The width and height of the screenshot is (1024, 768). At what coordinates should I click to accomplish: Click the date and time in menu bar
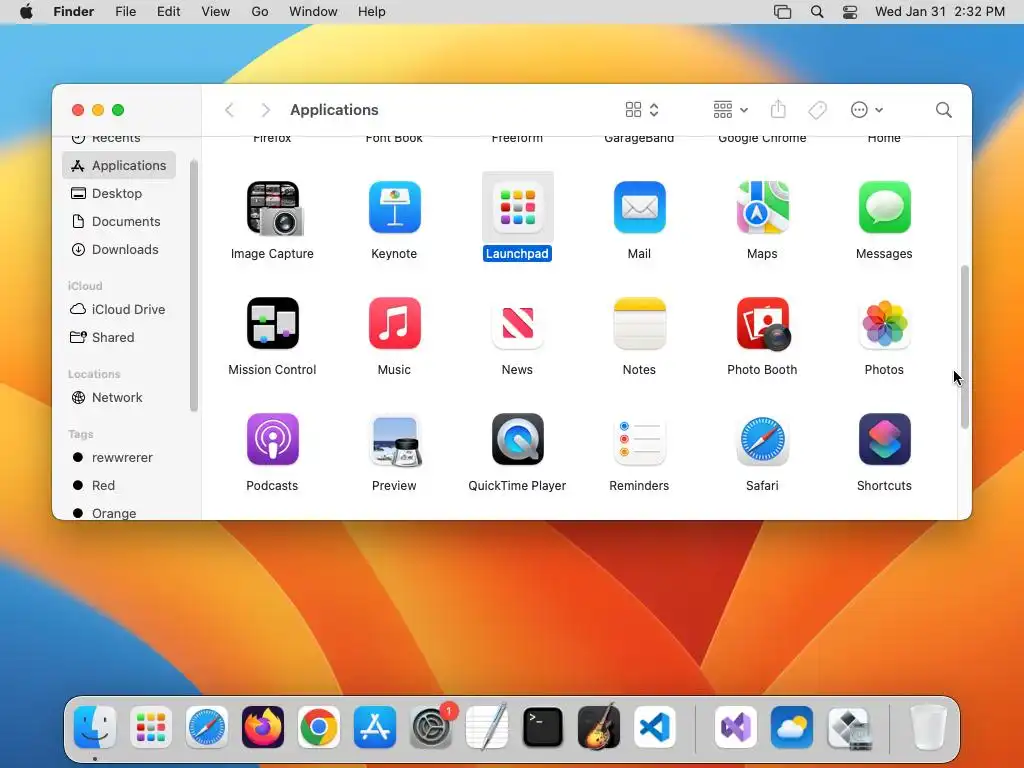click(940, 12)
